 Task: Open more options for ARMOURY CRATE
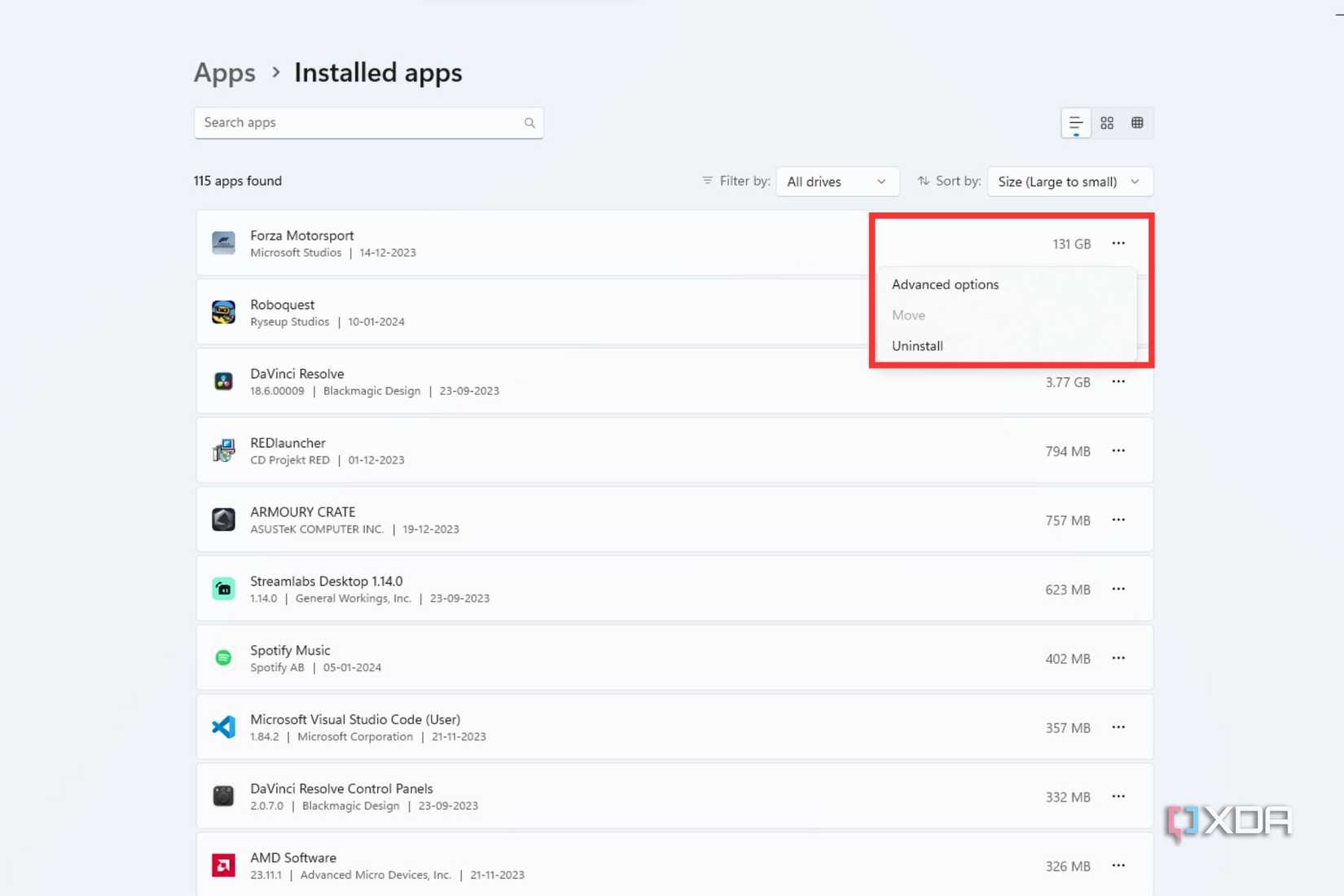1118,520
